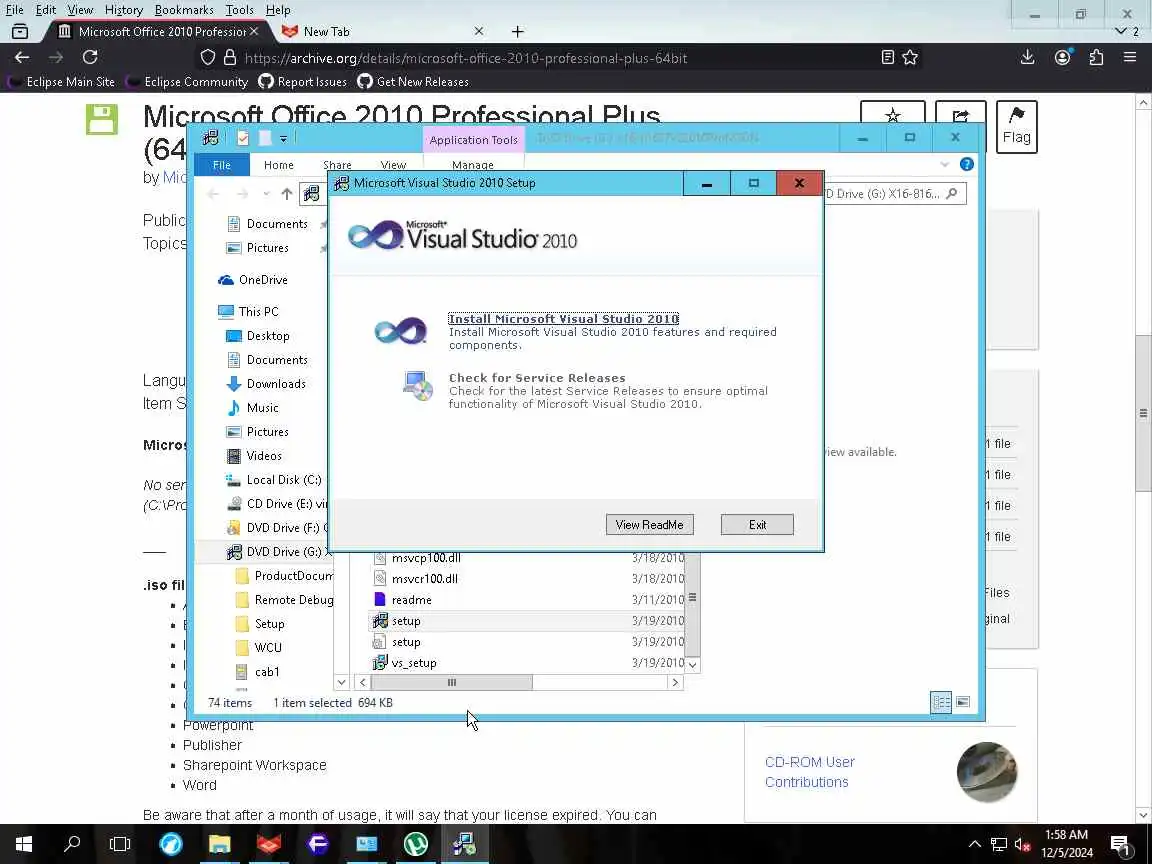1152x864 pixels.
Task: Open notification center icon
Action: tap(1120, 844)
